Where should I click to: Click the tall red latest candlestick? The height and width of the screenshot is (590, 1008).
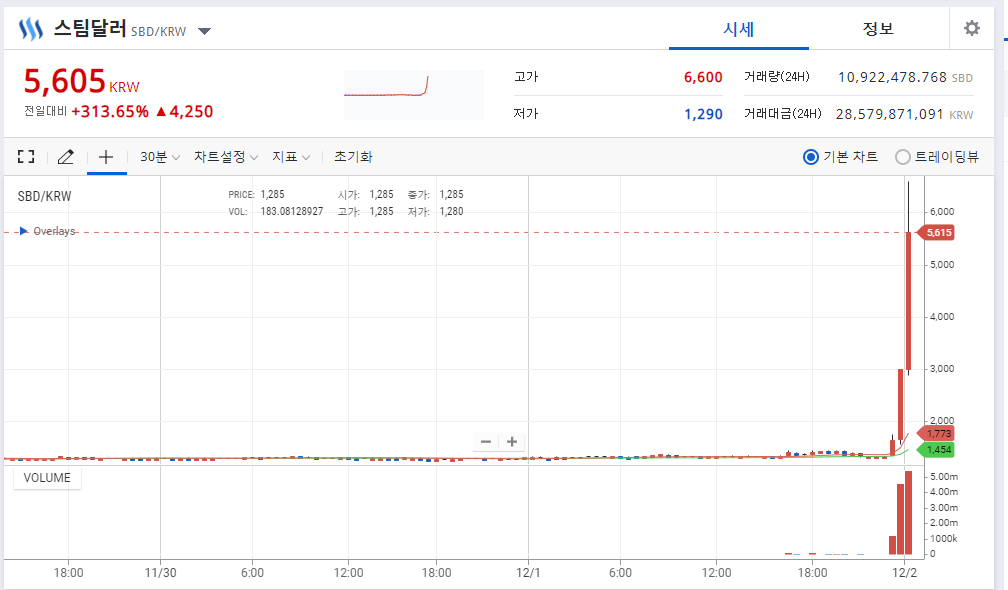pyautogui.click(x=908, y=300)
